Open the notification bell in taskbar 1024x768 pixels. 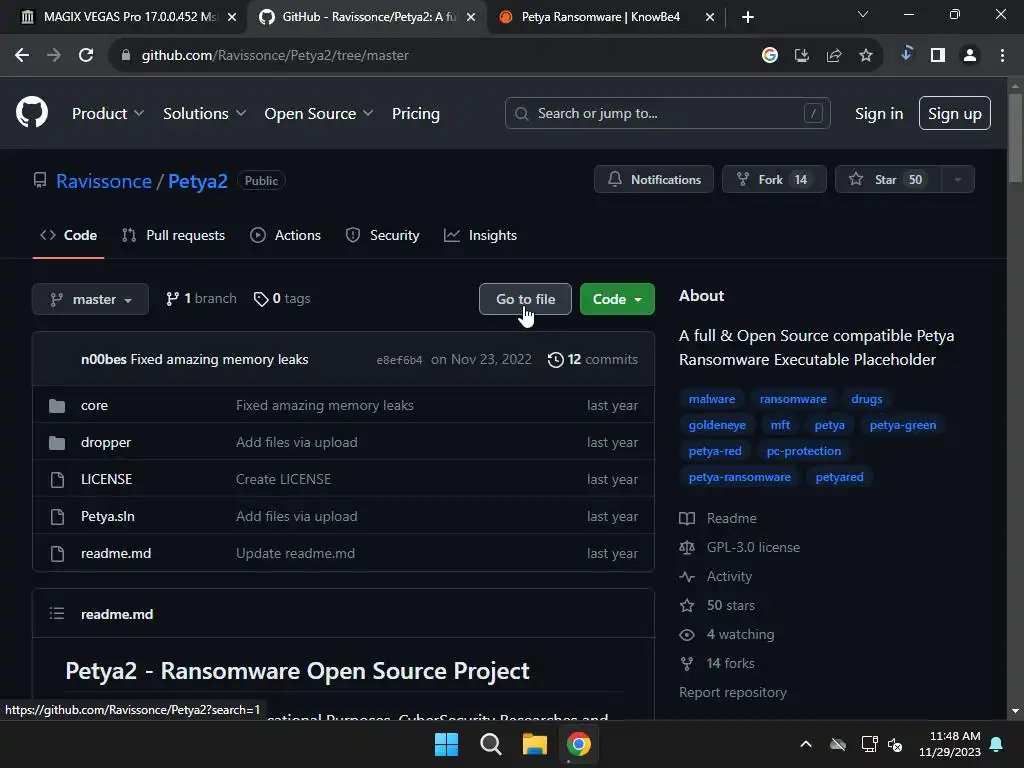[997, 744]
